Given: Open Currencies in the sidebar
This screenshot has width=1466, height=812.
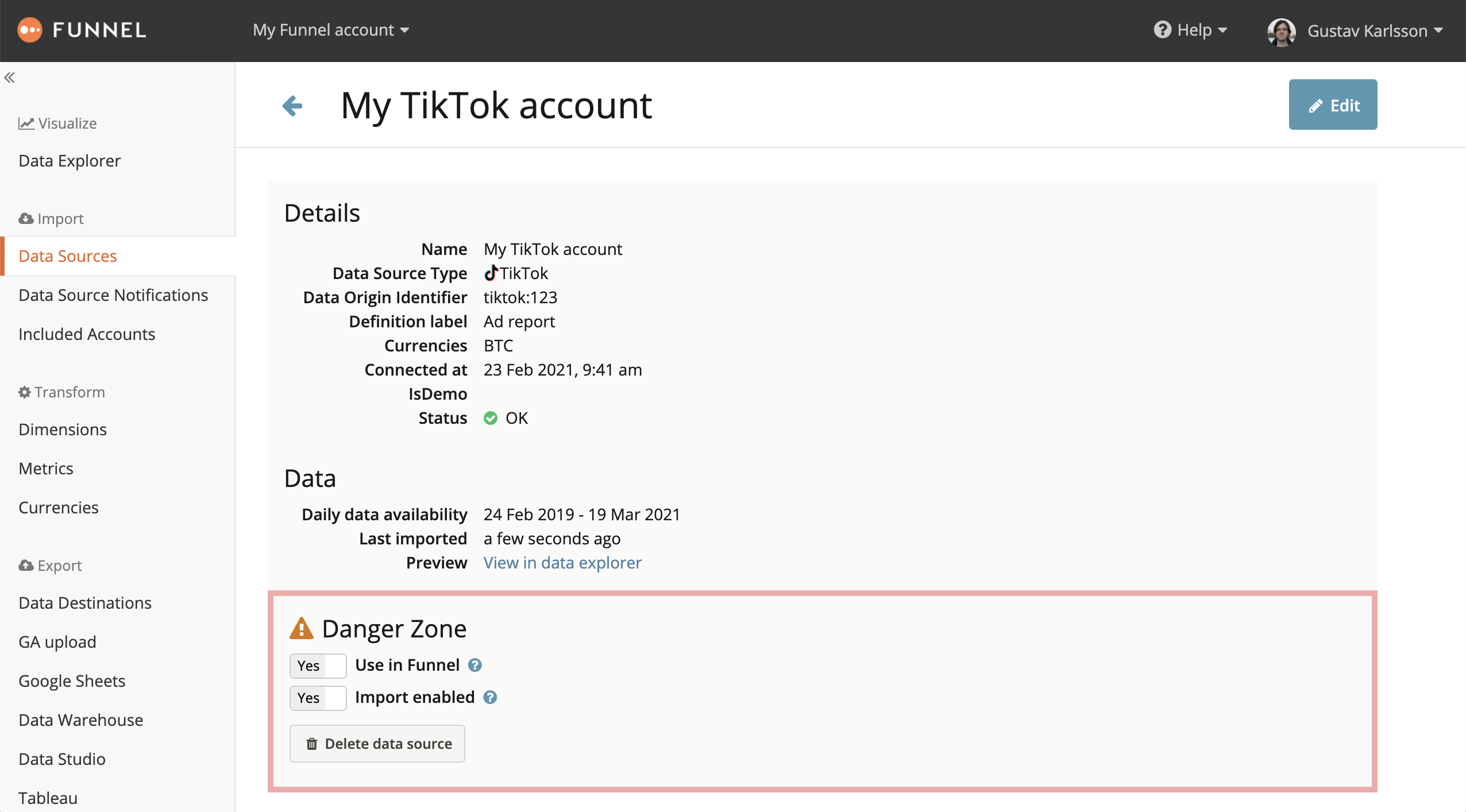Looking at the screenshot, I should pos(59,508).
